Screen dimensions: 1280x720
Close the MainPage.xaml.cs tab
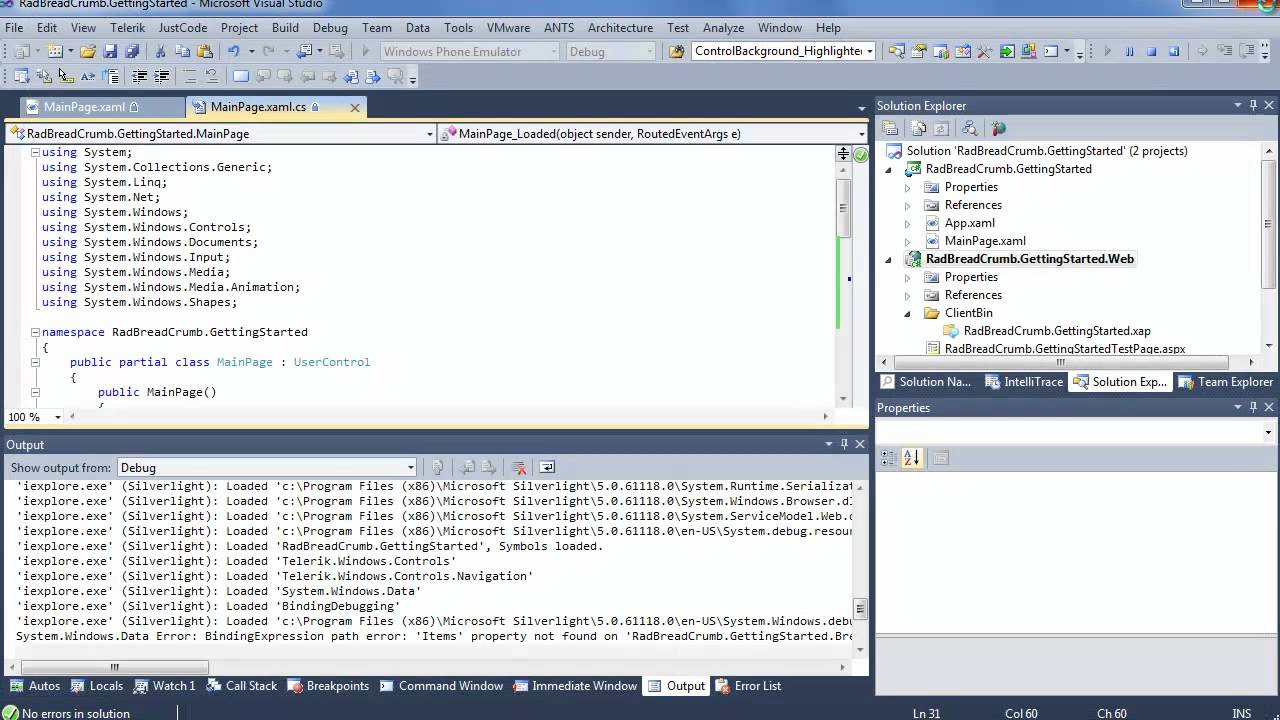coord(355,107)
